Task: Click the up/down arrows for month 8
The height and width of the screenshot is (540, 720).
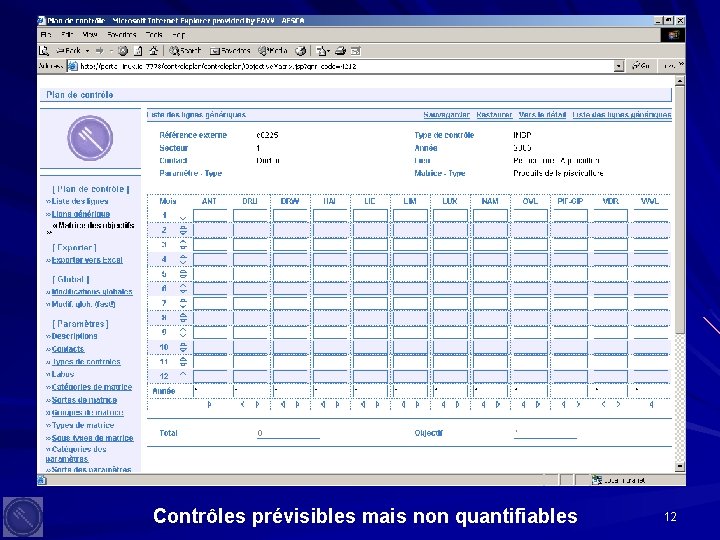Action: [183, 317]
